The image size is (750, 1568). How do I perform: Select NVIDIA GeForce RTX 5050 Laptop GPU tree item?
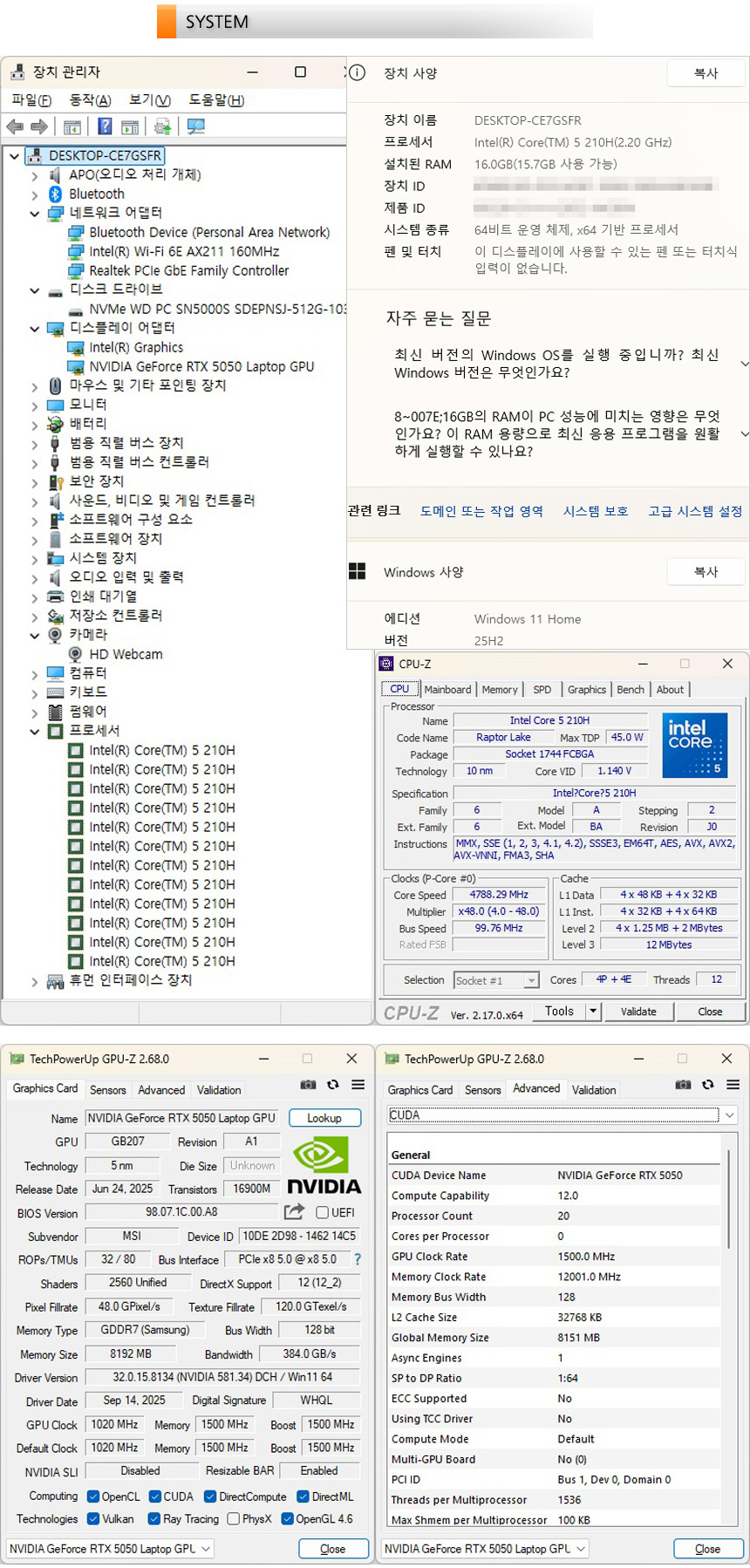201,367
